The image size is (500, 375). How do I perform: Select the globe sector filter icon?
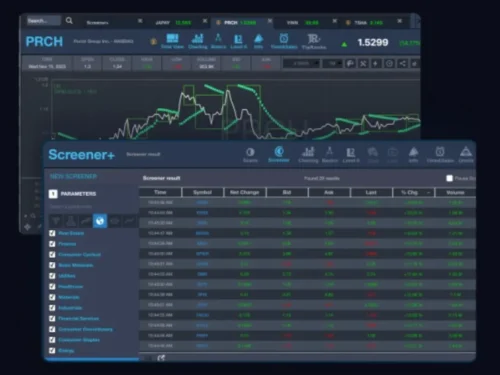click(100, 221)
